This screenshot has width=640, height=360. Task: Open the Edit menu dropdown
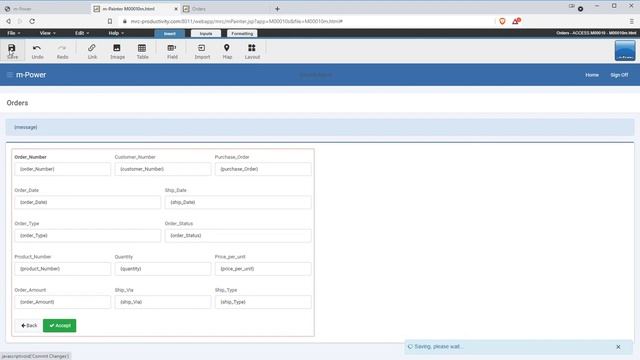pyautogui.click(x=82, y=33)
